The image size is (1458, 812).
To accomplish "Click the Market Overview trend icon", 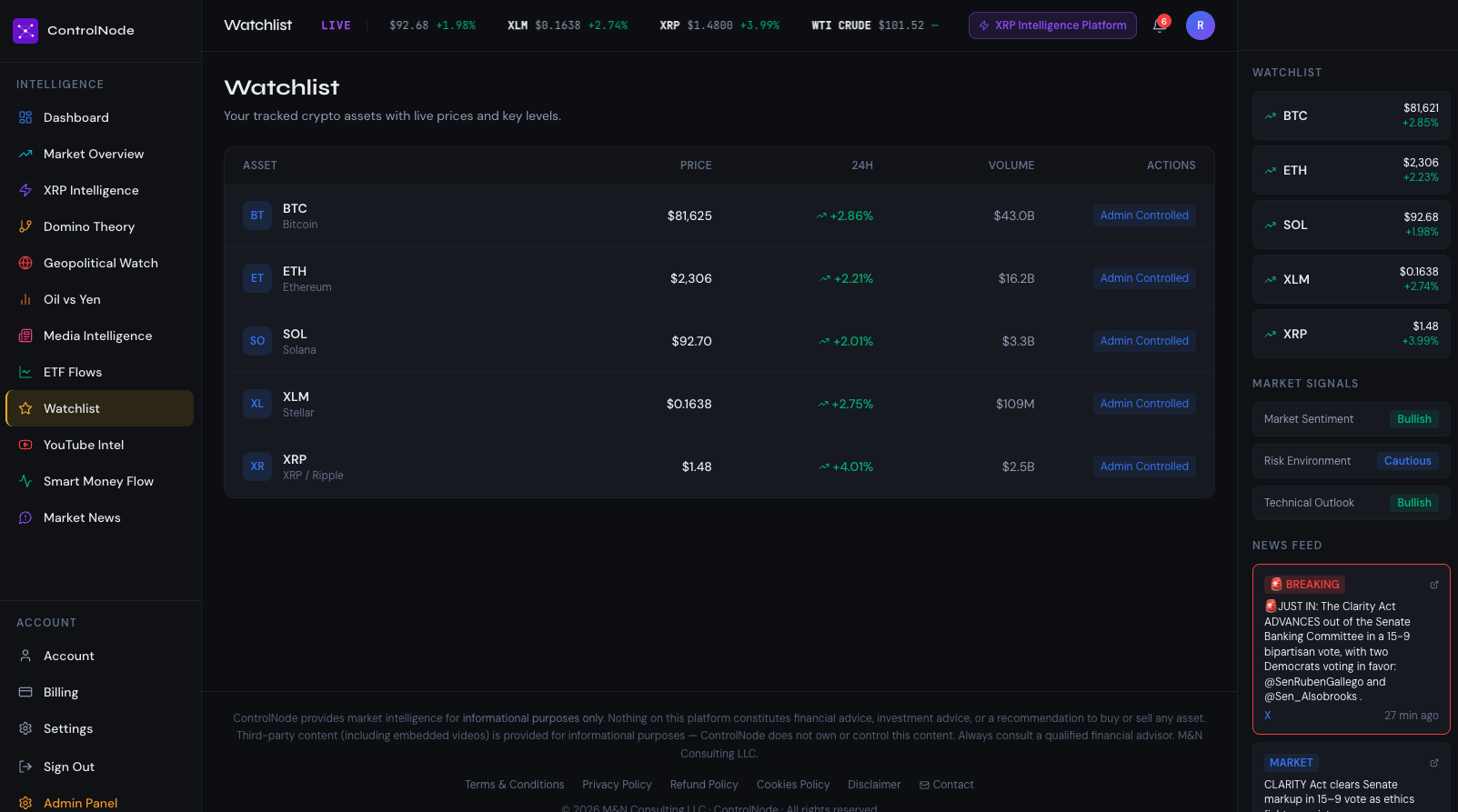I will 25,154.
